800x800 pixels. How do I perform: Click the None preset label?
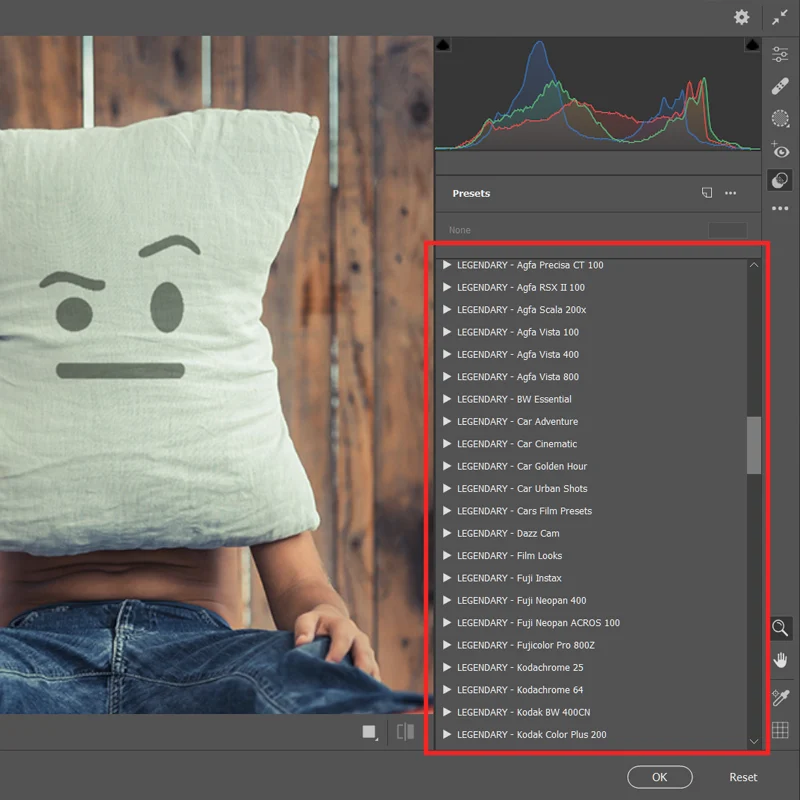click(459, 230)
